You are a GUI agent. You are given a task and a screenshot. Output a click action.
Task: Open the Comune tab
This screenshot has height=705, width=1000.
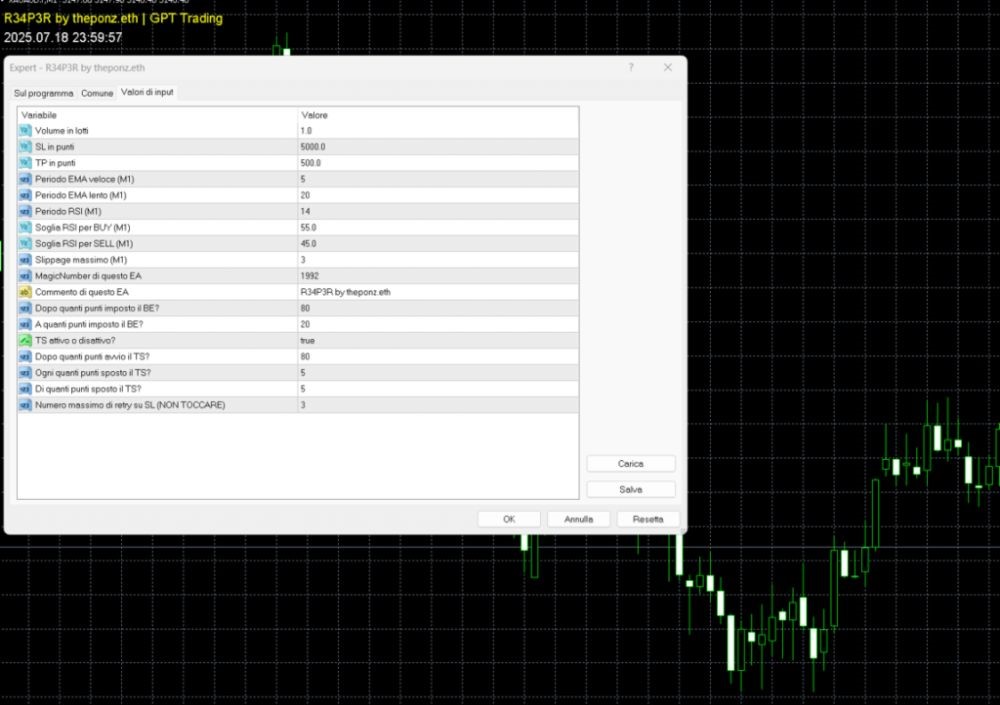click(97, 93)
